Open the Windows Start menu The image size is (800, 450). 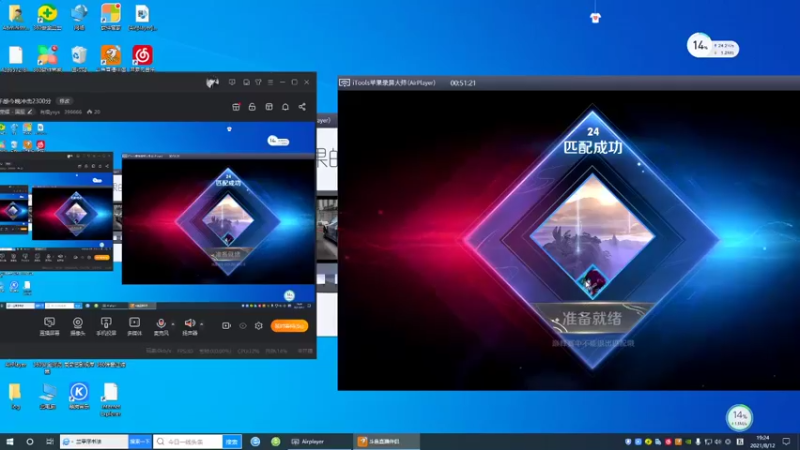click(x=10, y=441)
